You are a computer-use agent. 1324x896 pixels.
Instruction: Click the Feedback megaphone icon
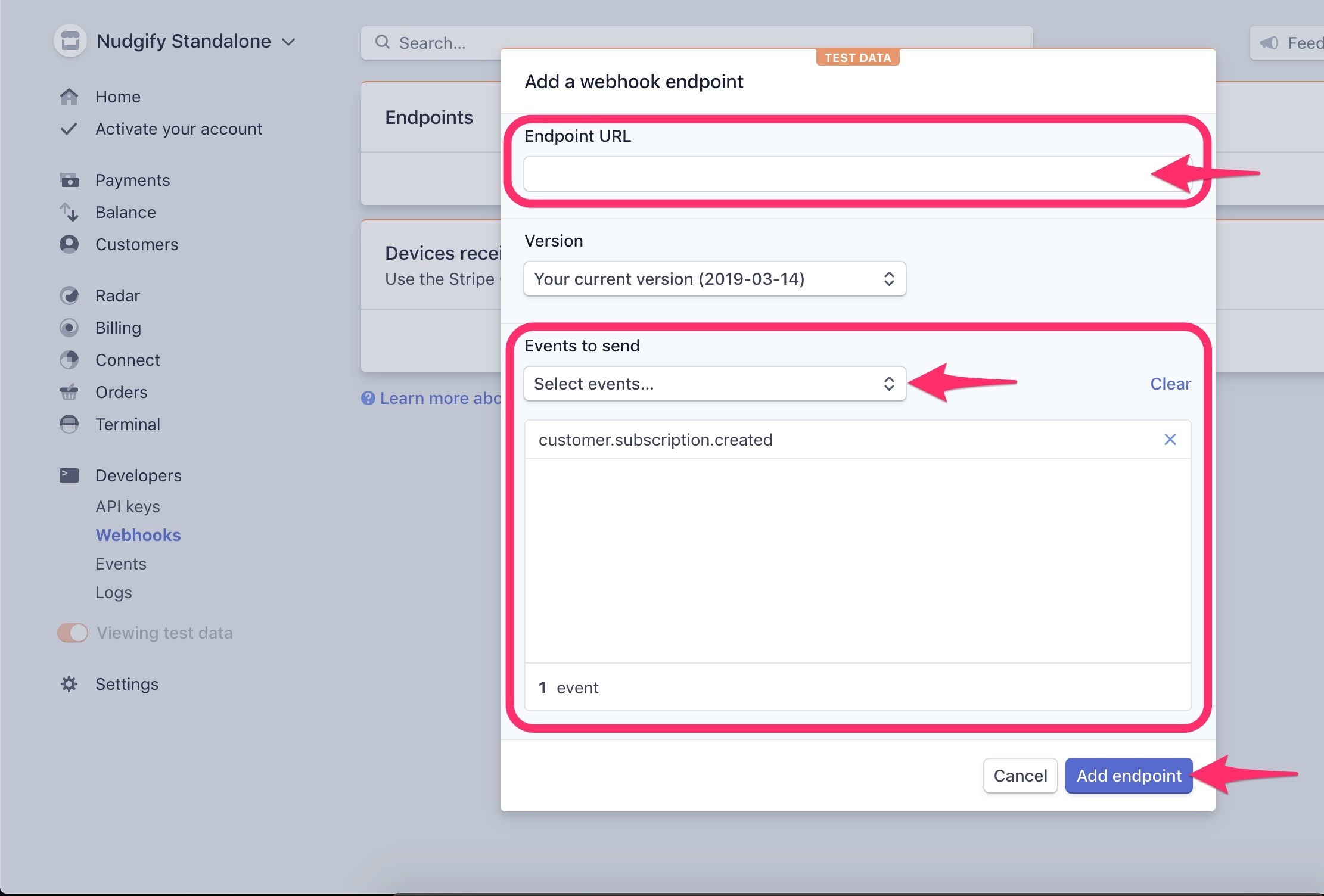point(1269,43)
